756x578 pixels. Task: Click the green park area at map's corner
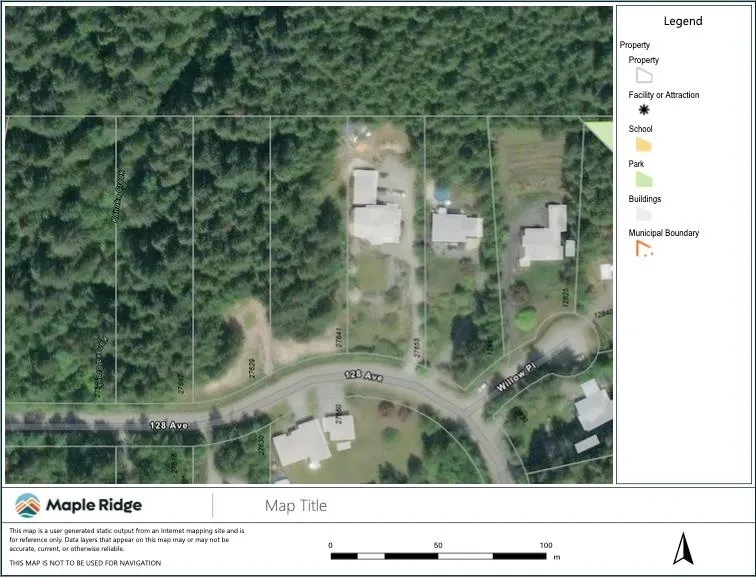click(600, 134)
